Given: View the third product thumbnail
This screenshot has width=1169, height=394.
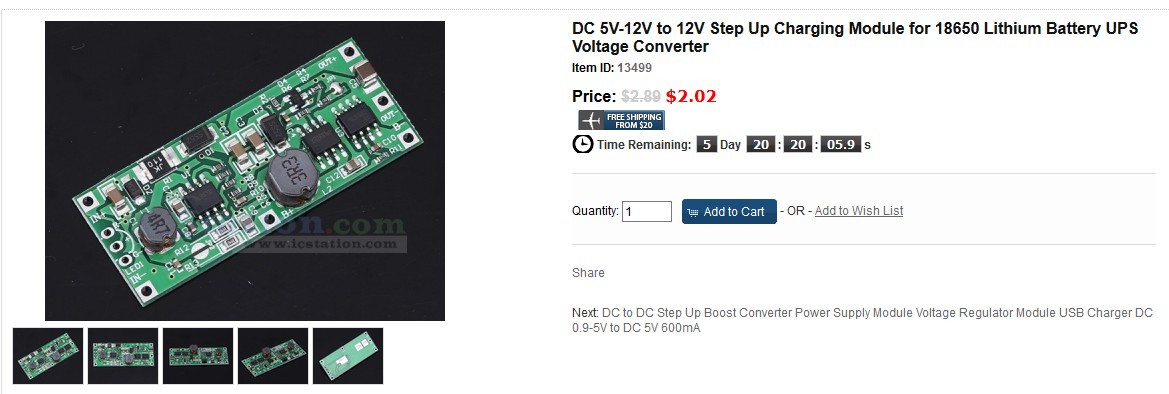Looking at the screenshot, I should (x=198, y=356).
